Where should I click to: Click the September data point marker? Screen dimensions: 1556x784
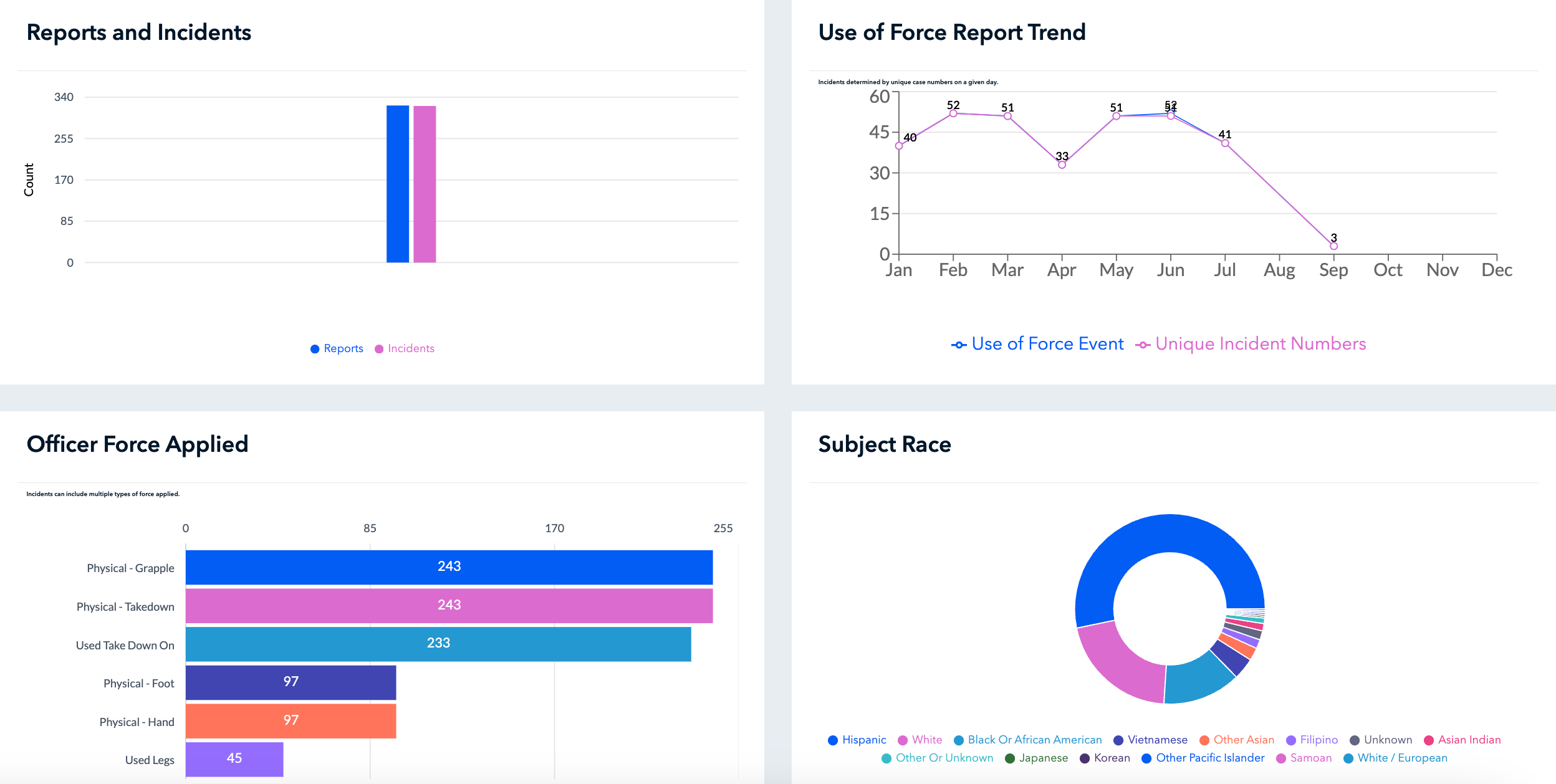[x=1333, y=246]
